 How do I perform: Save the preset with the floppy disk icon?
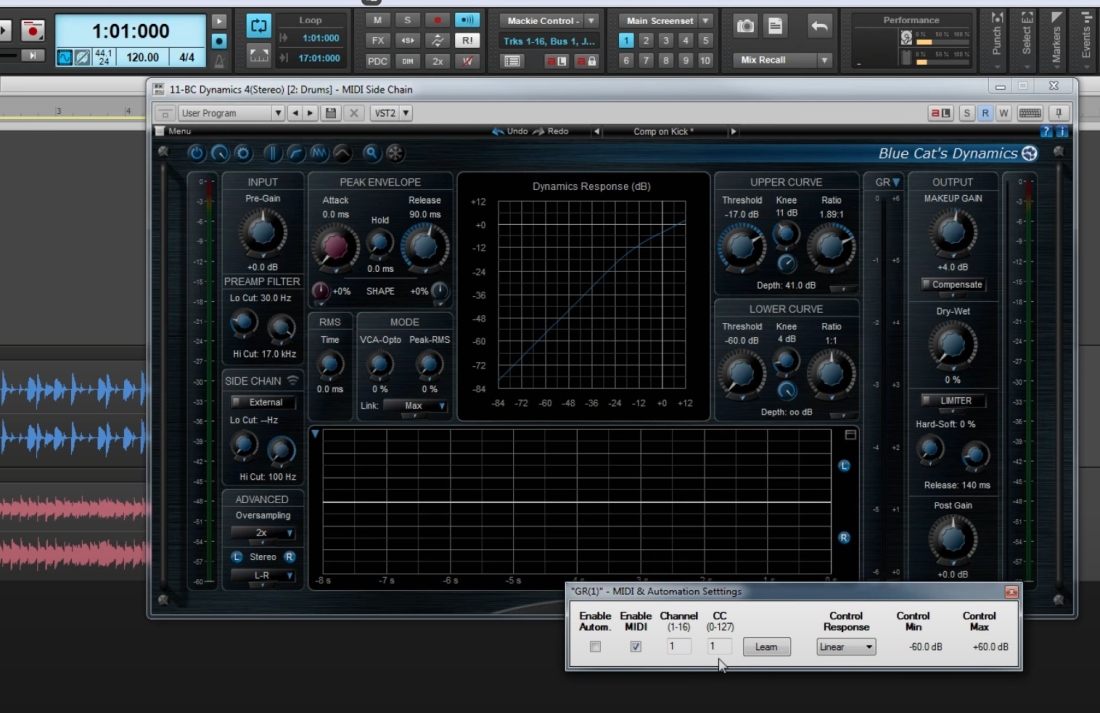click(x=331, y=113)
